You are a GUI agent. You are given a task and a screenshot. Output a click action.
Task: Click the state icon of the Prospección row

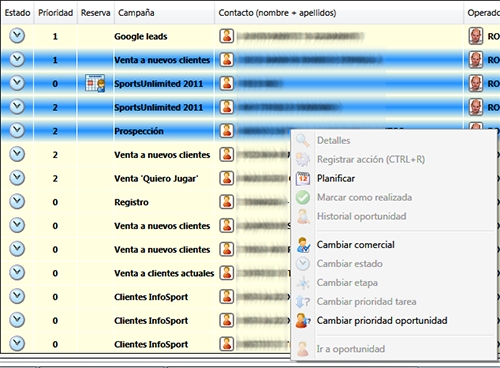point(17,130)
